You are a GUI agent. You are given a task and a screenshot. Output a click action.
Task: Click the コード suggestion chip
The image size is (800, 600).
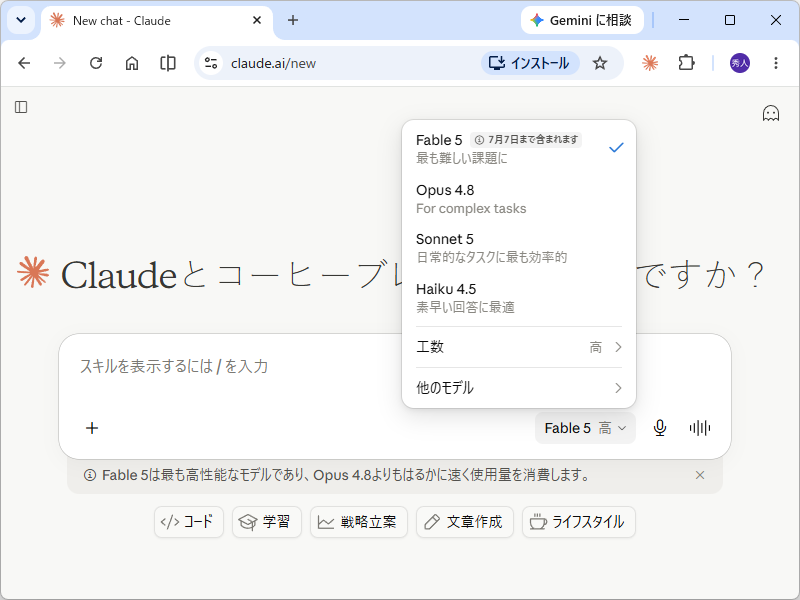(x=189, y=522)
